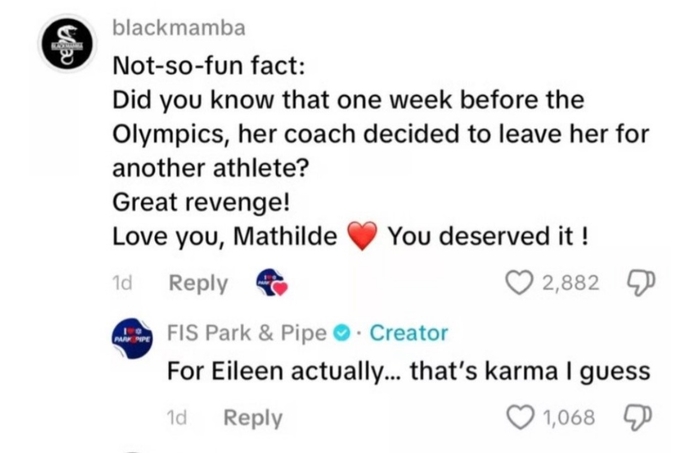Click the liked-by-creator badge icon

pos(271,284)
